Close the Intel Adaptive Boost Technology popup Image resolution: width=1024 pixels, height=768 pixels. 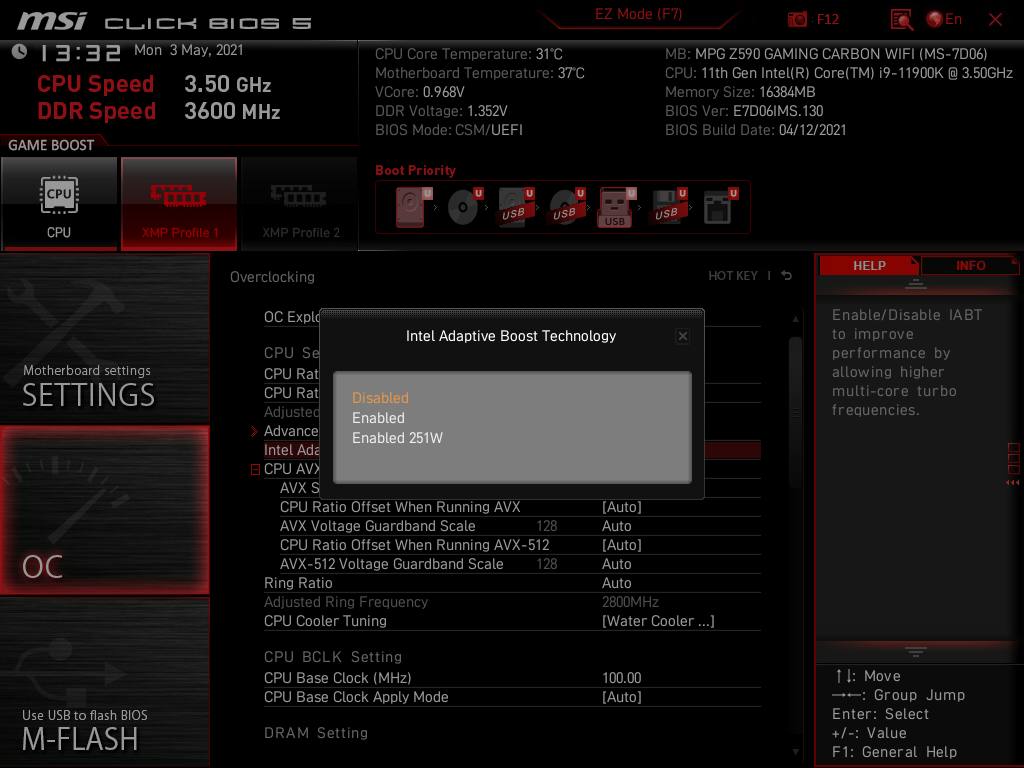point(682,336)
